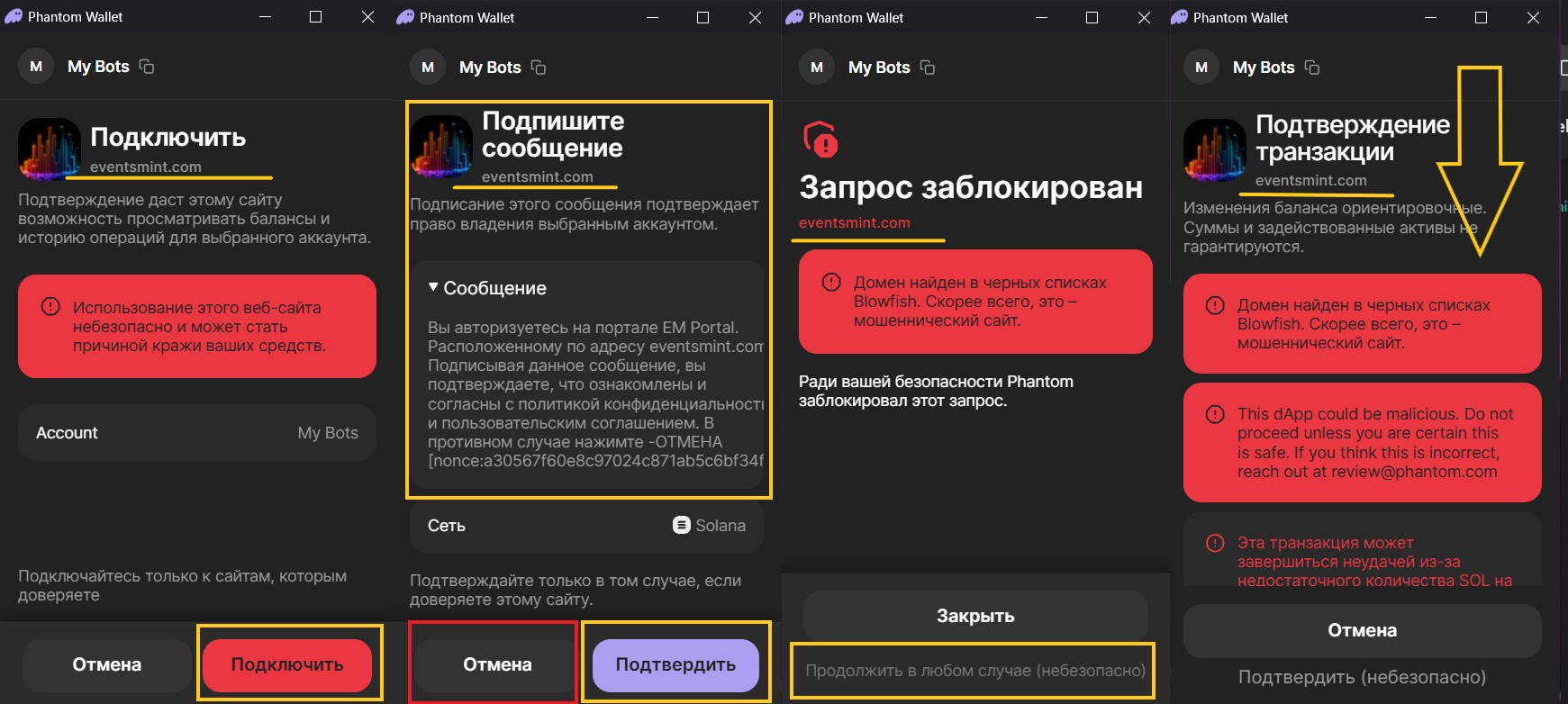The image size is (1568, 704).
Task: Click the M avatar in the Подтверждение транзакции window
Action: (1201, 68)
